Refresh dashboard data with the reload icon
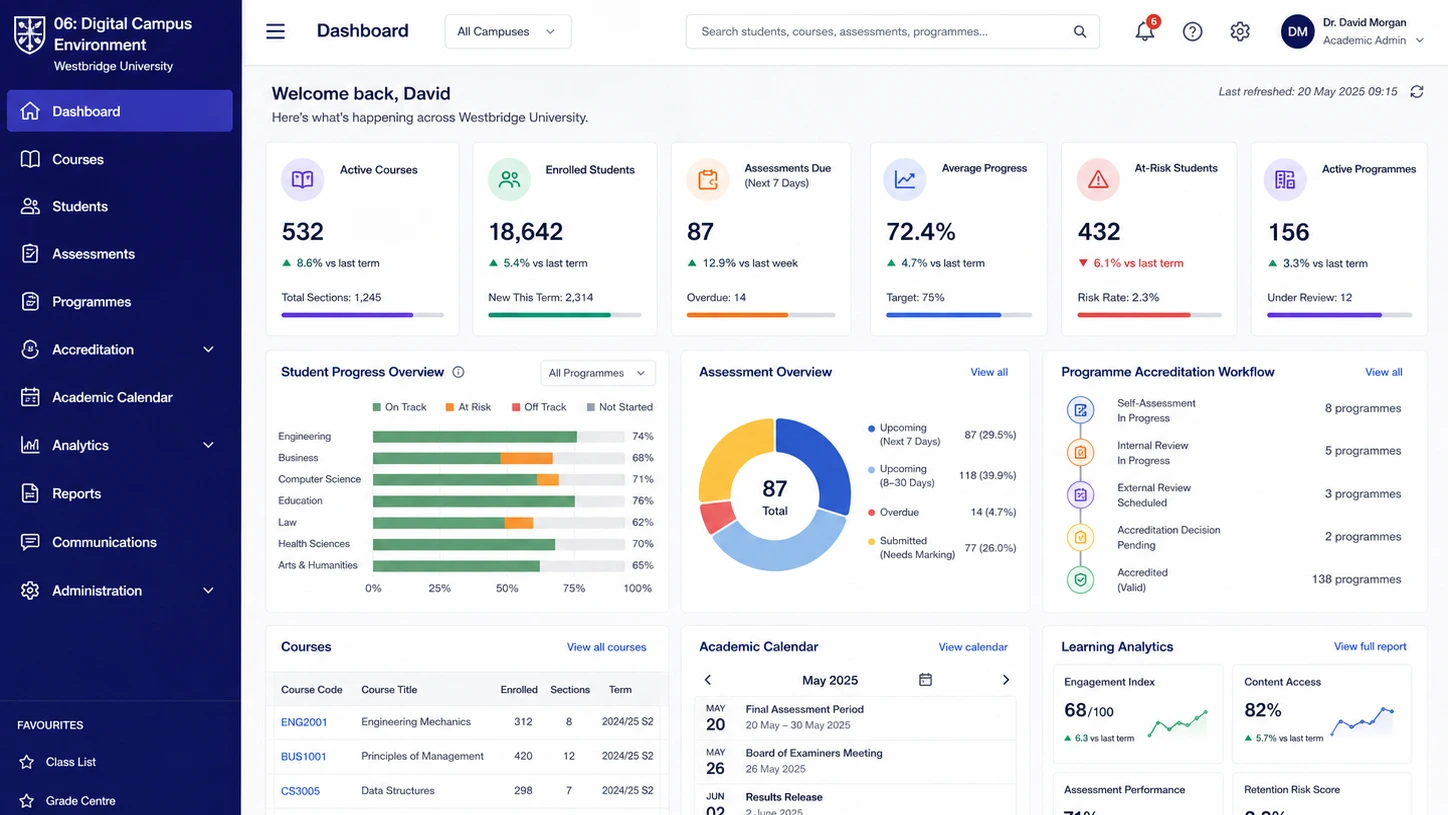1448x815 pixels. point(1416,91)
